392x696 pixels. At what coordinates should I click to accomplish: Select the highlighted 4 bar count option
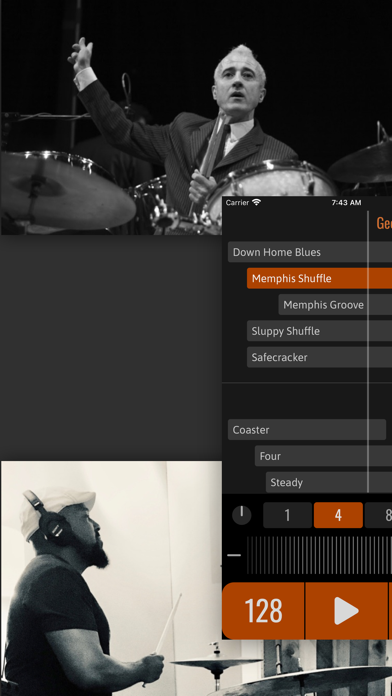click(338, 515)
